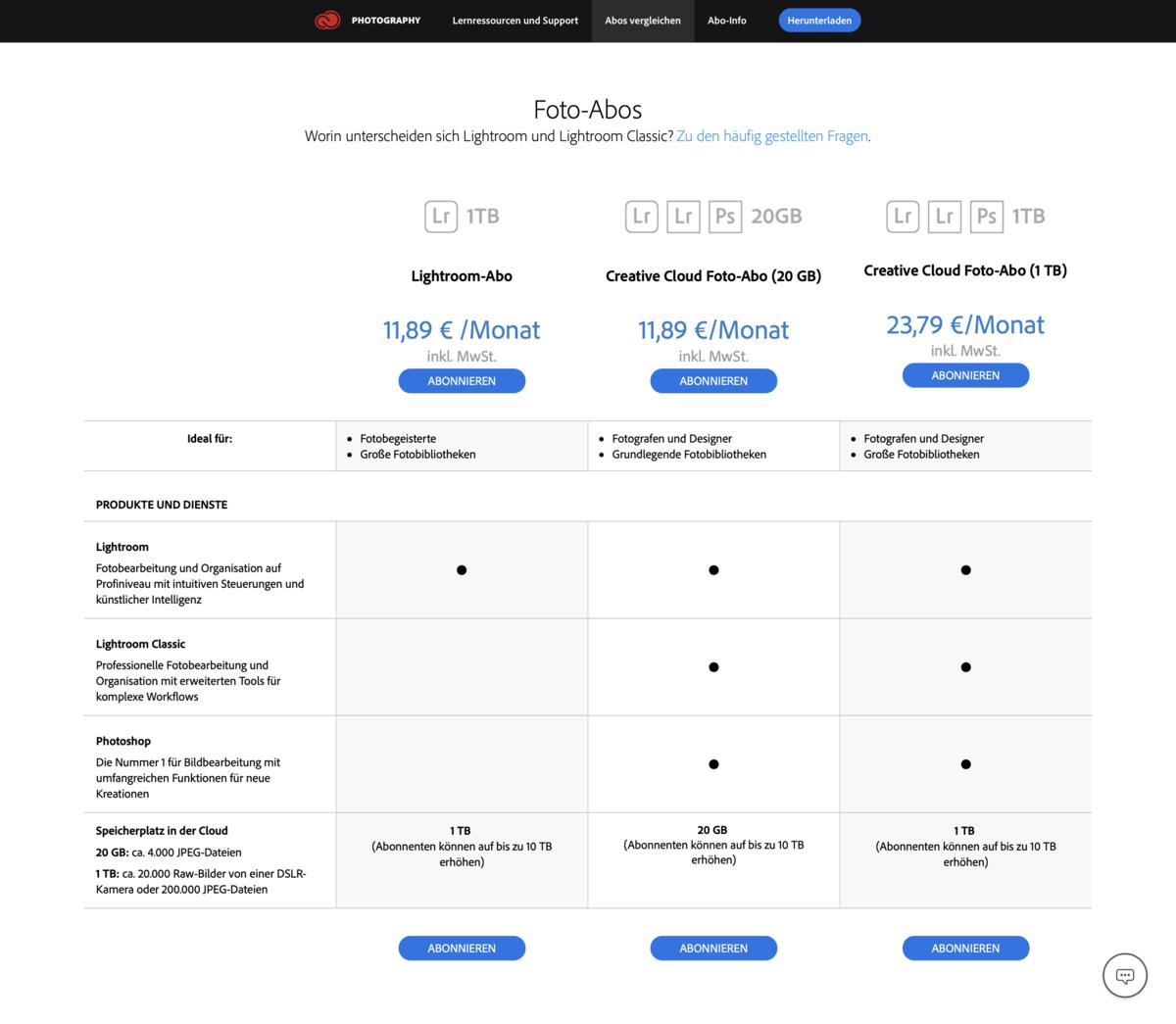The height and width of the screenshot is (1024, 1176).
Task: Open Lernressourcen und Support menu
Action: click(x=515, y=21)
